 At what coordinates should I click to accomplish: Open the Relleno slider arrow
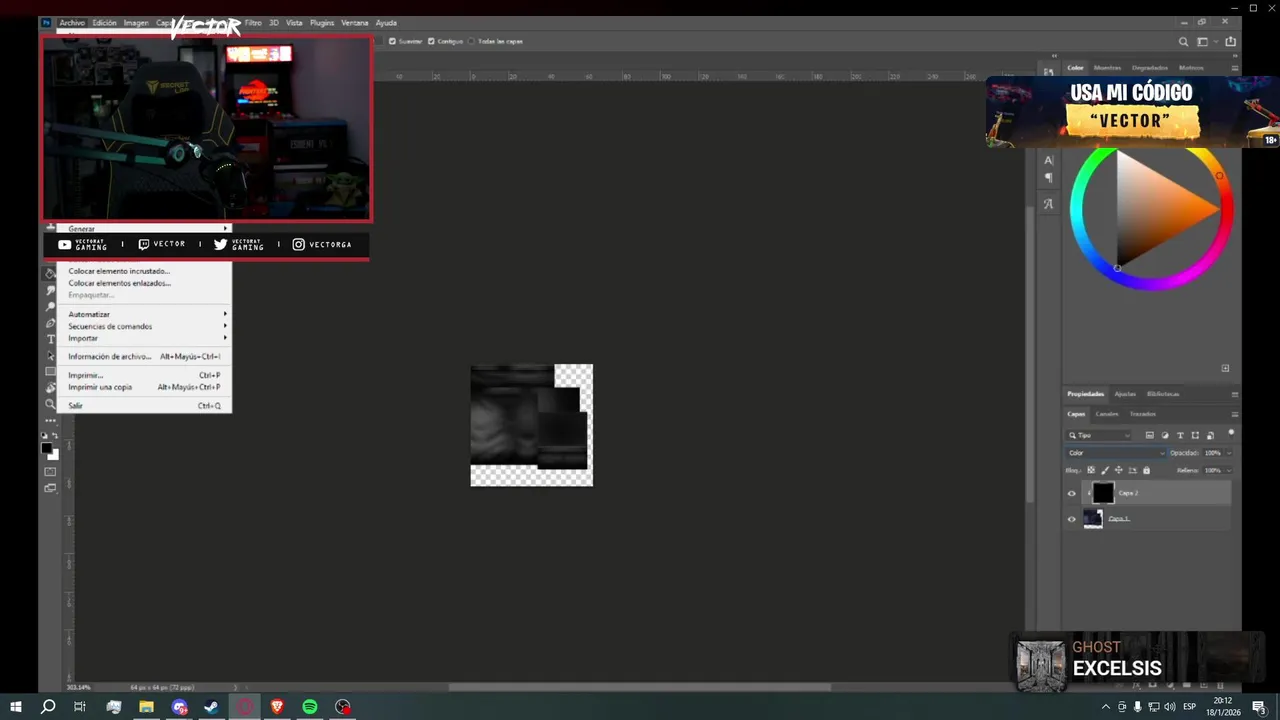(1229, 470)
